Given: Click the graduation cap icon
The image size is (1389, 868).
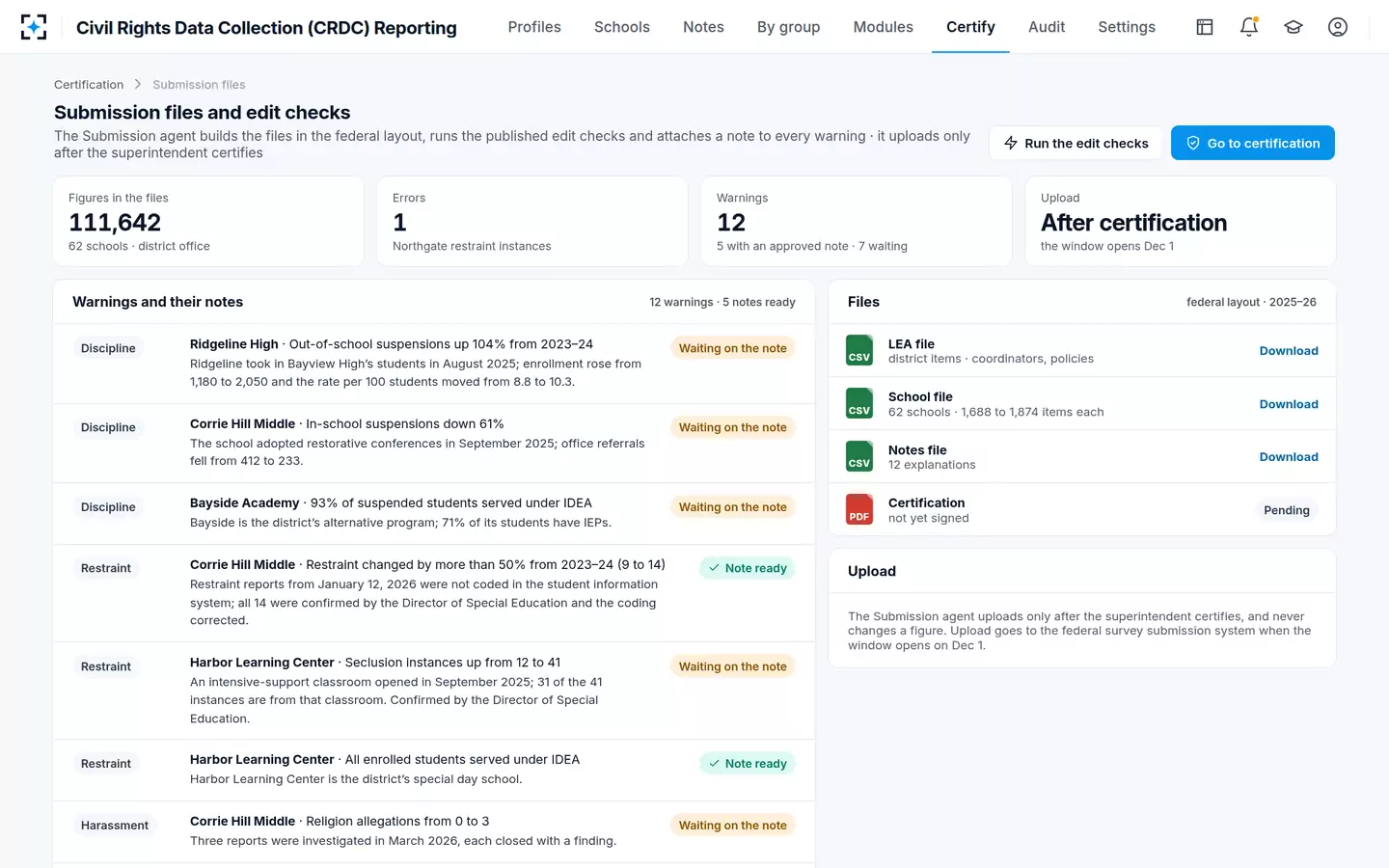Looking at the screenshot, I should 1294,27.
